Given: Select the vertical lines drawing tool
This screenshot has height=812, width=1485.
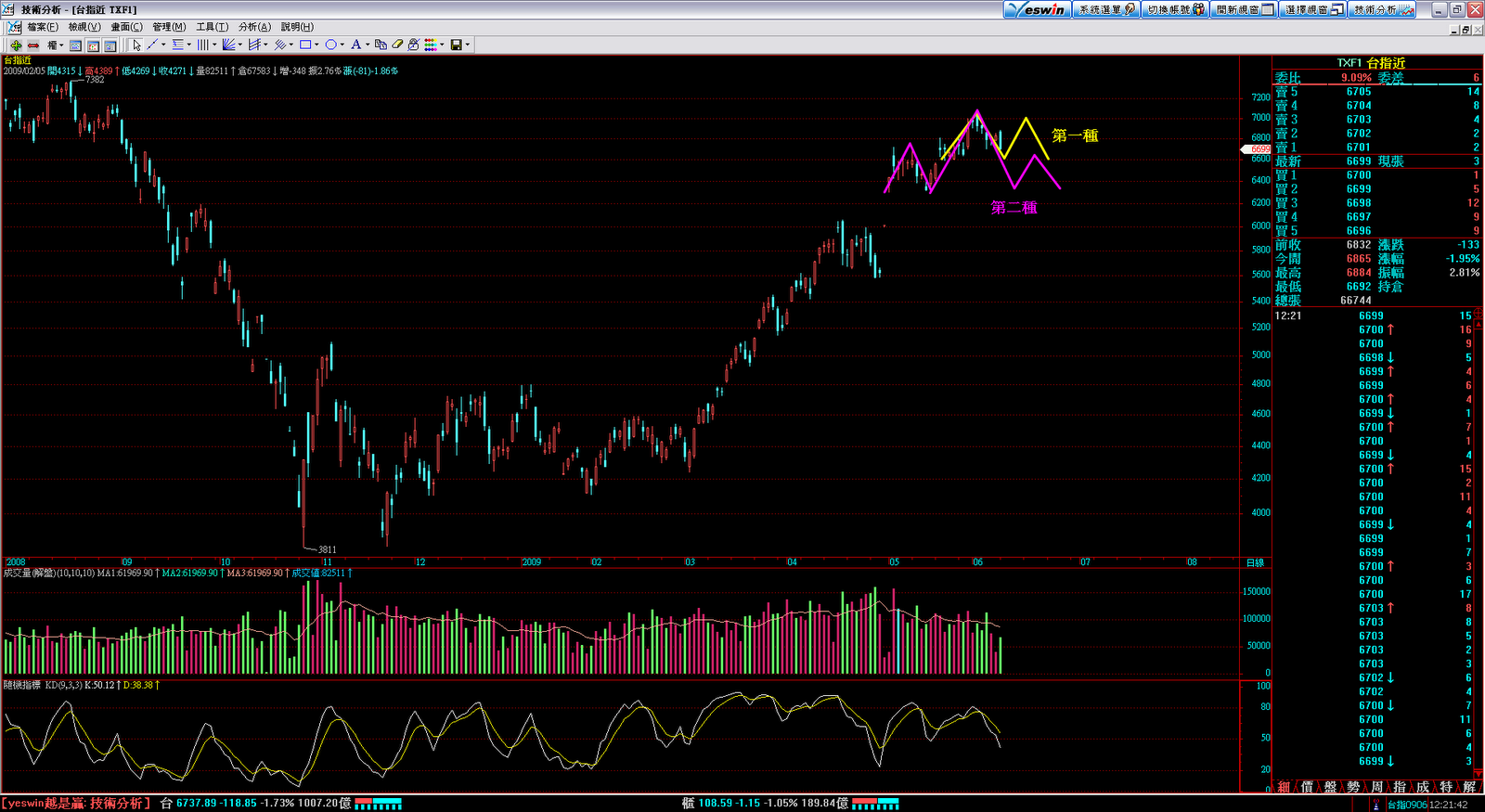Looking at the screenshot, I should pyautogui.click(x=202, y=45).
